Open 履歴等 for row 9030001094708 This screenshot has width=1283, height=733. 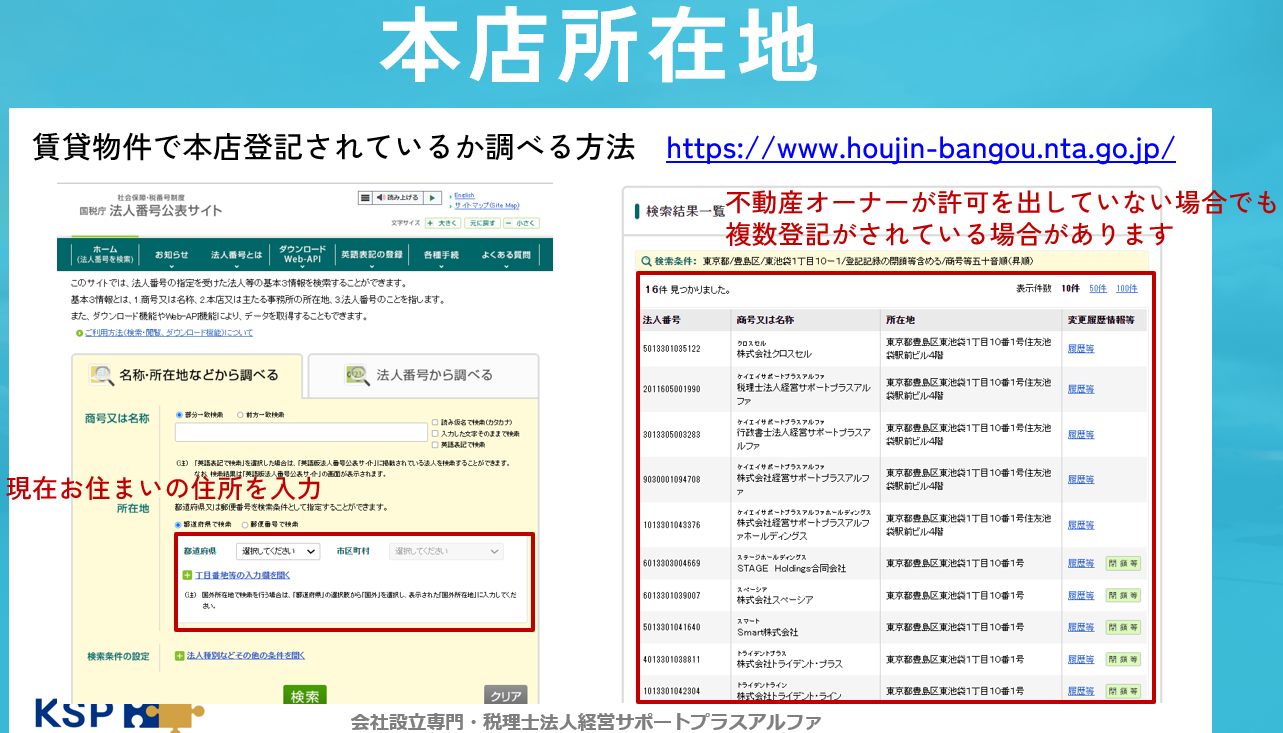(1080, 480)
